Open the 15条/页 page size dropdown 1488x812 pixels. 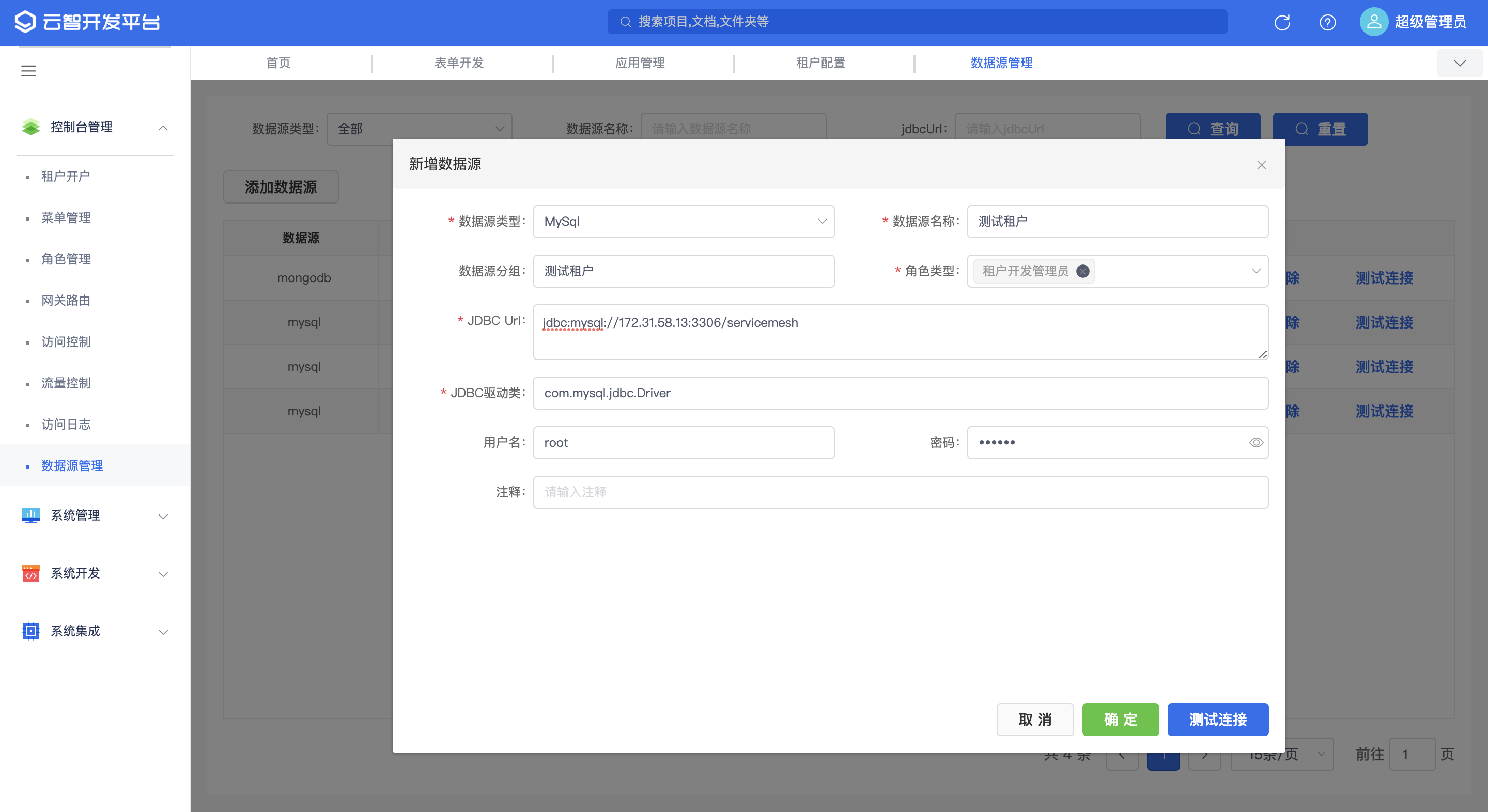tap(1282, 754)
